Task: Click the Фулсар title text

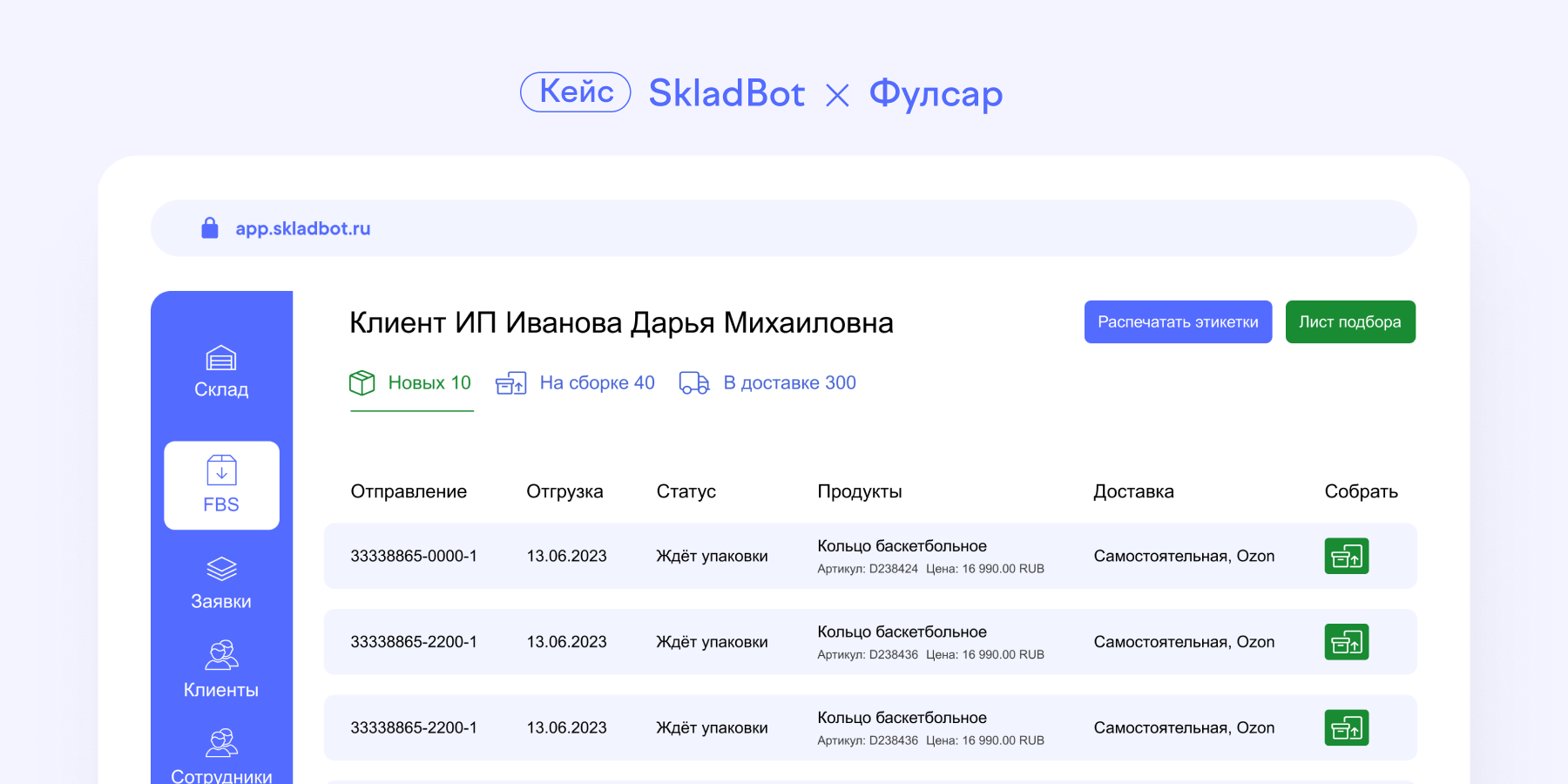Action: (936, 94)
